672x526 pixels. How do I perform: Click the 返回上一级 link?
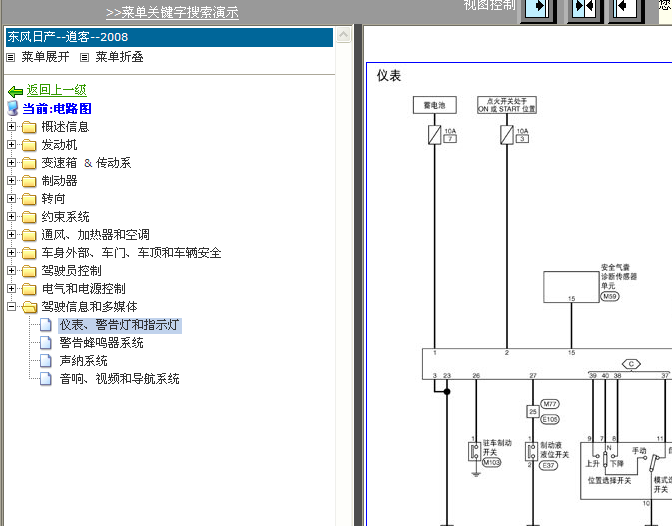coord(57,90)
